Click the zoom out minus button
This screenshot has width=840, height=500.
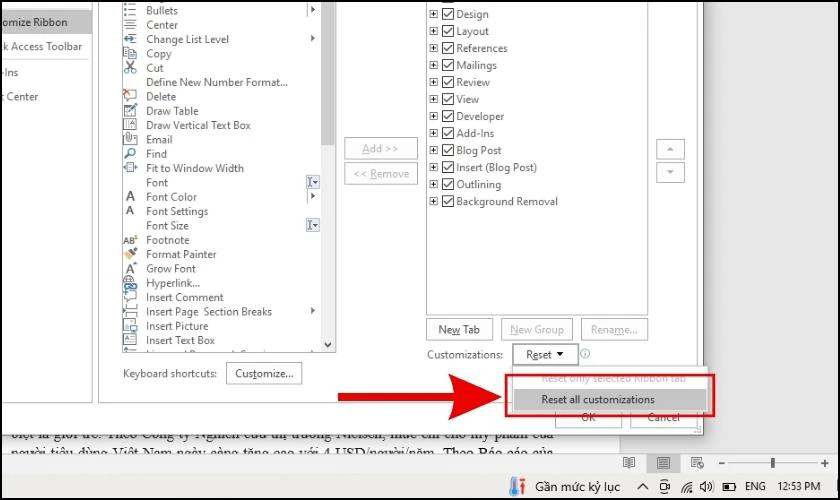point(722,462)
